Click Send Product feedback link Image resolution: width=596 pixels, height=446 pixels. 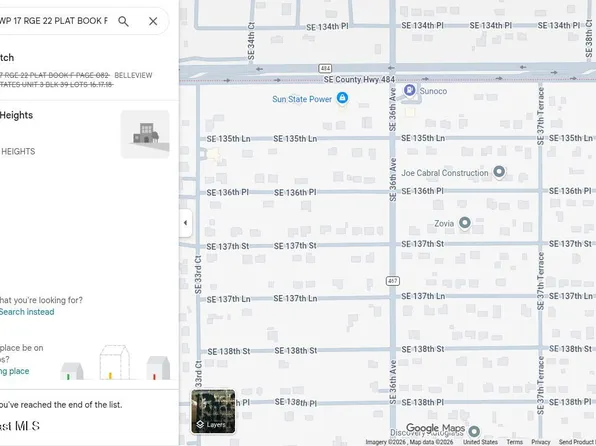[x=577, y=442]
